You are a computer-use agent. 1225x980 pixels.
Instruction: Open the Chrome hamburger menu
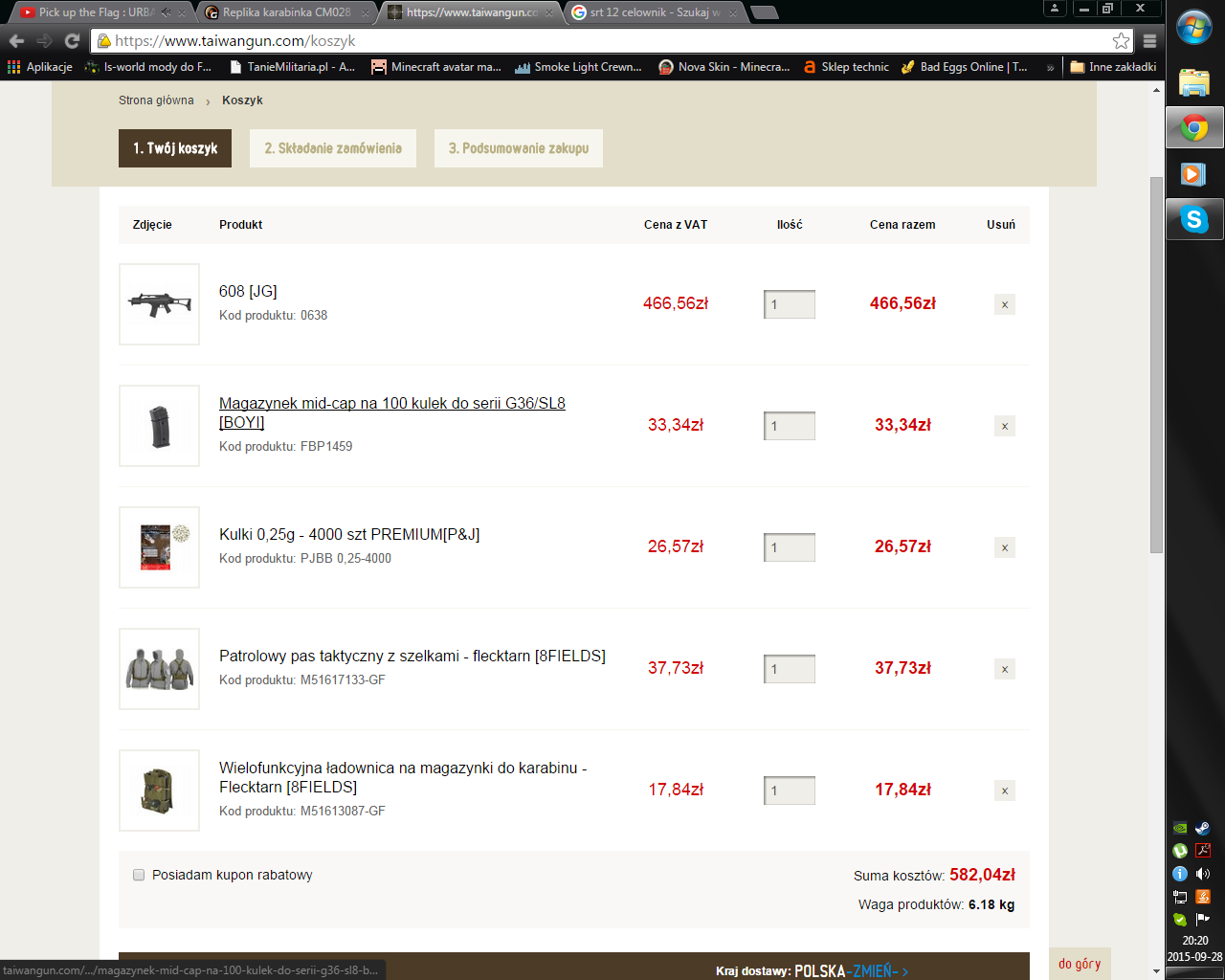coord(1150,41)
